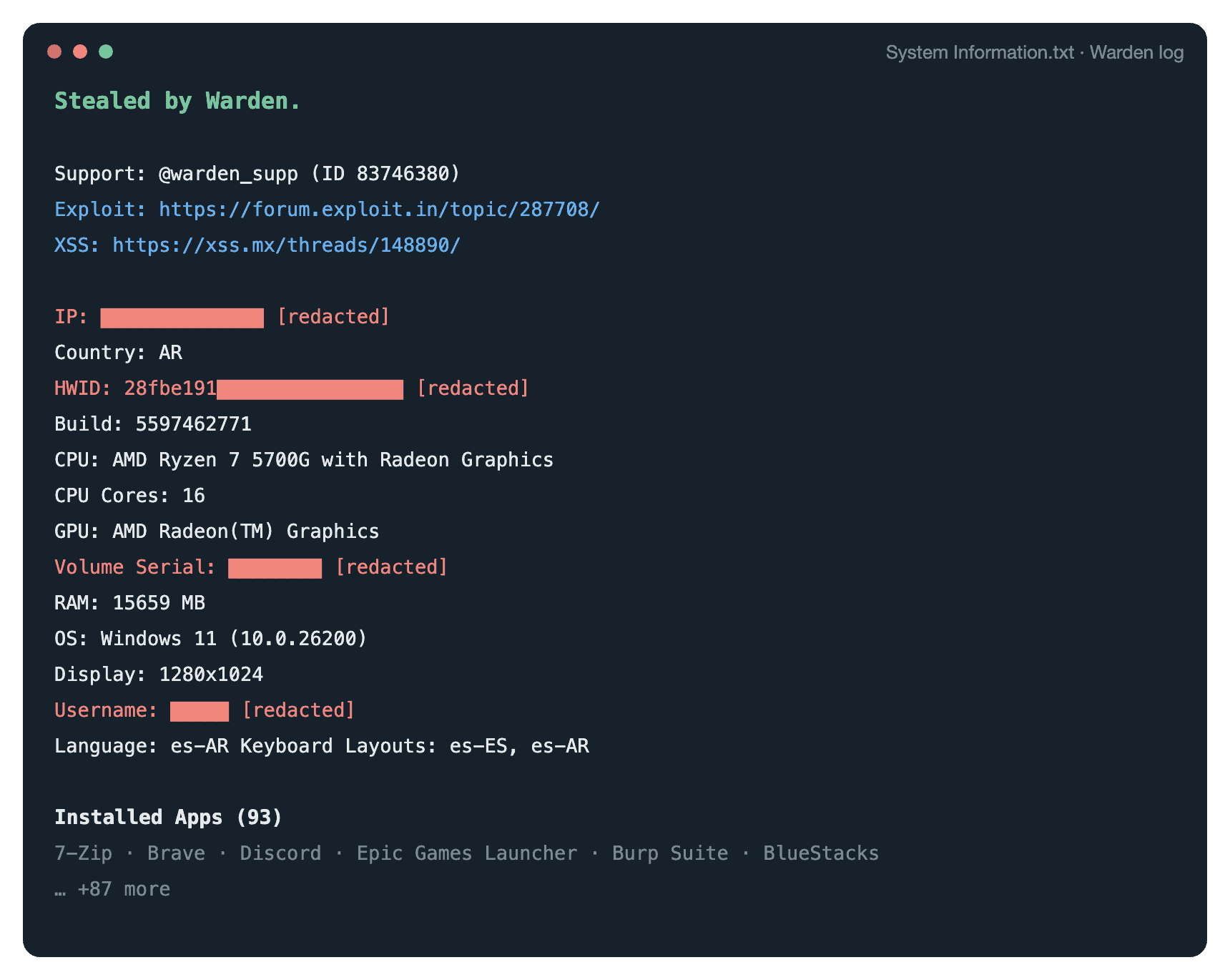Click 'Discord' in installed apps
This screenshot has height=980, width=1230.
click(x=280, y=853)
